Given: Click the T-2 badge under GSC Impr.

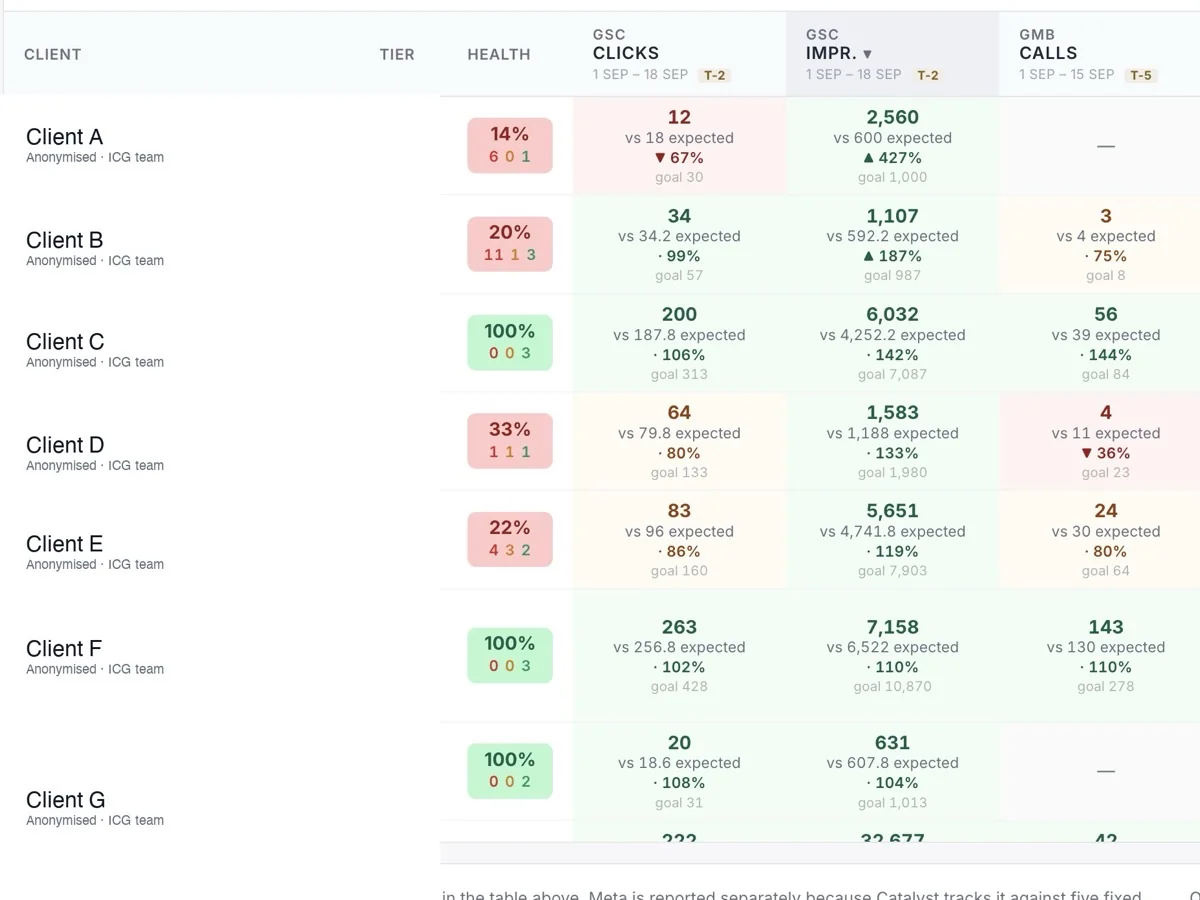Looking at the screenshot, I should 928,75.
